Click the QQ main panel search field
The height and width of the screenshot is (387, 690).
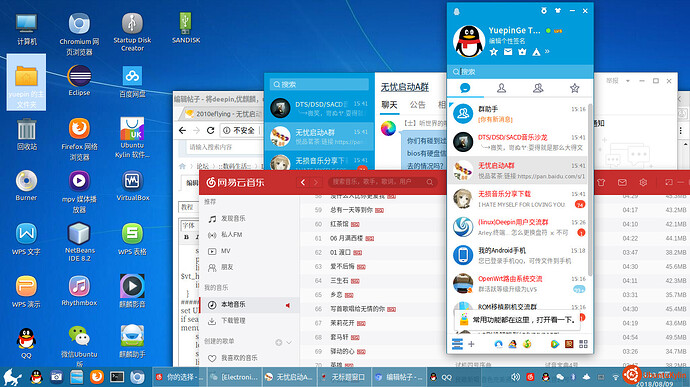tap(520, 71)
